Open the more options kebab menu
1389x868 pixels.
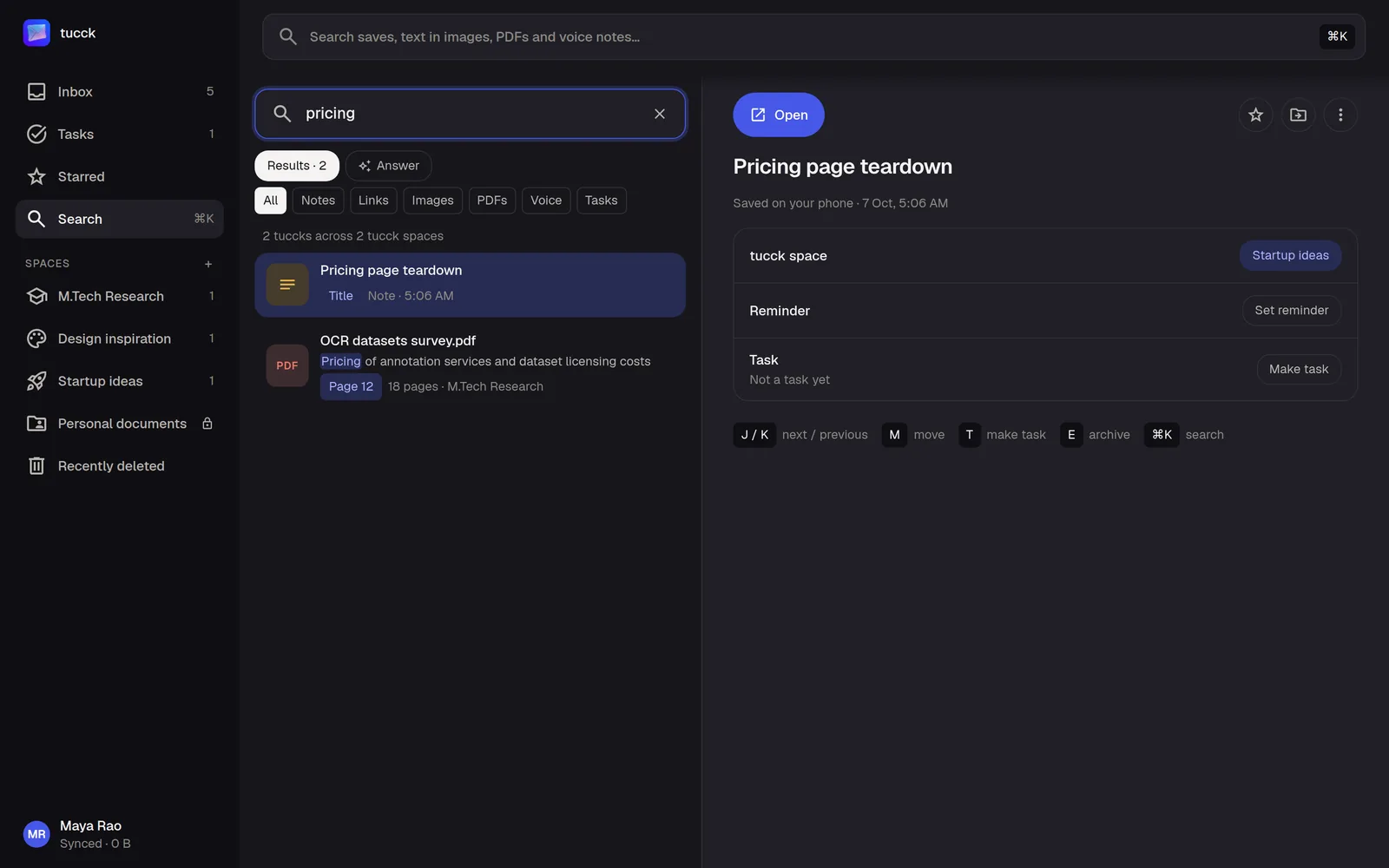pos(1340,115)
